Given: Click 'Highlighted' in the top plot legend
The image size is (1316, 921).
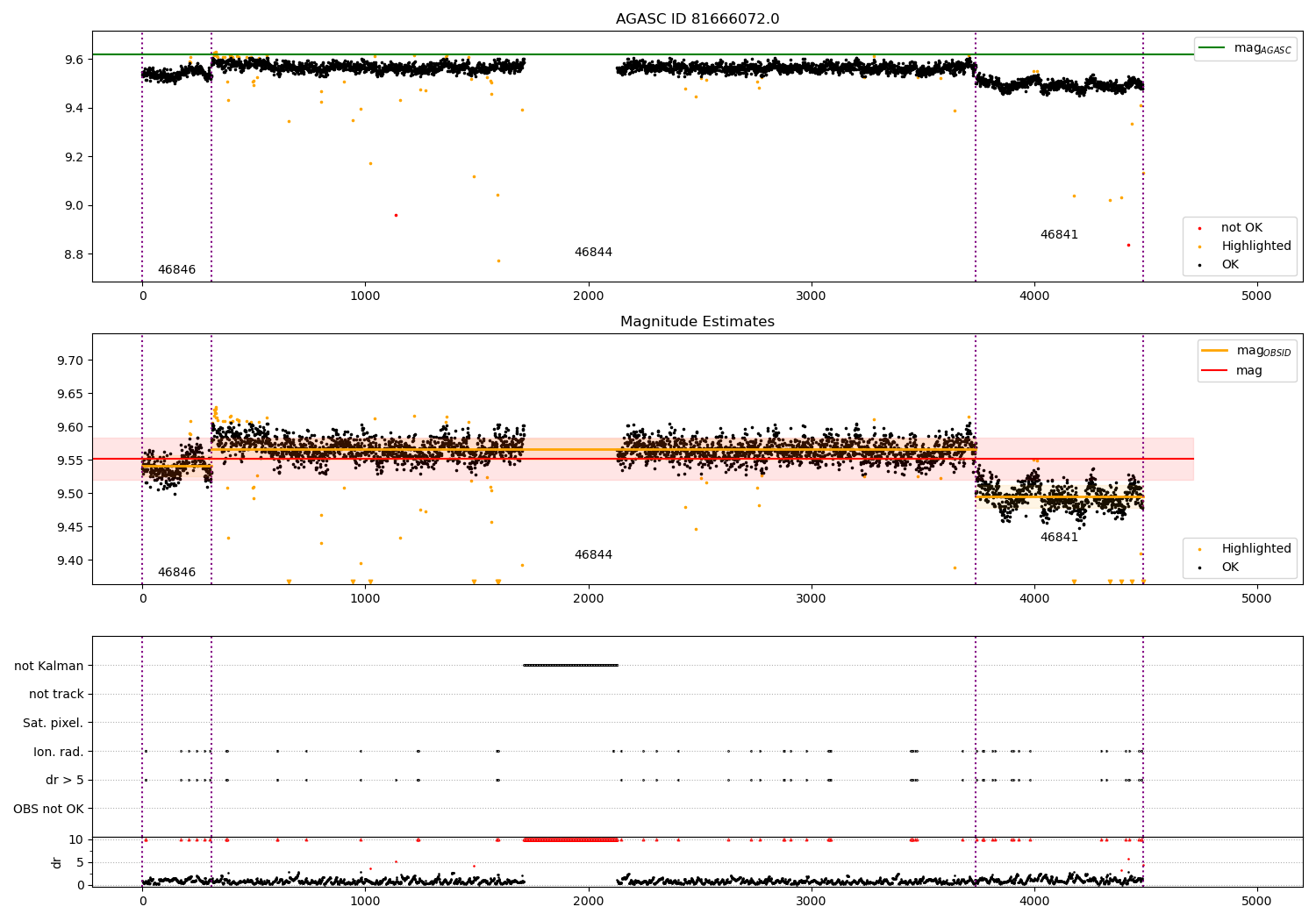Looking at the screenshot, I should point(1256,246).
